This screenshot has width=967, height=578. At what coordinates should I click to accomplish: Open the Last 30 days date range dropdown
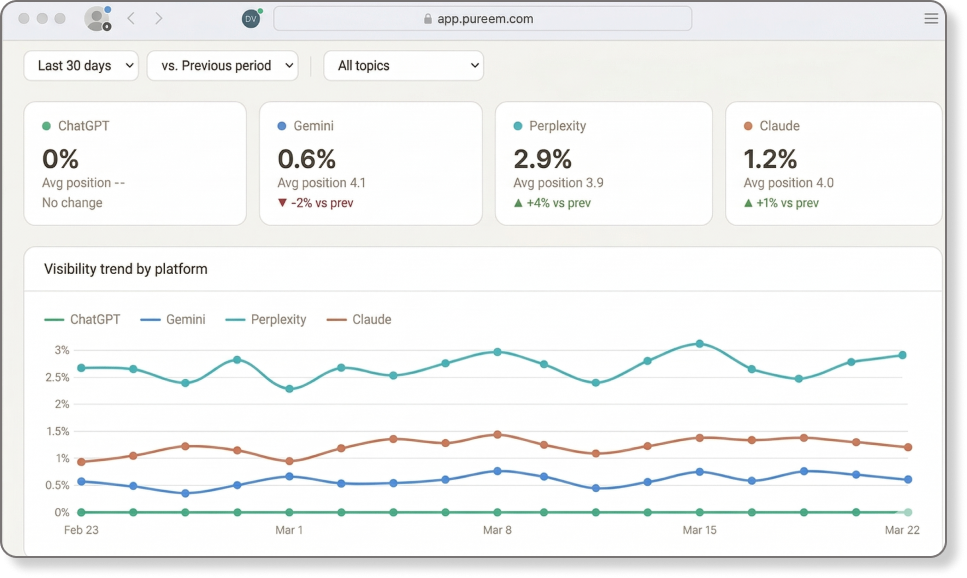point(81,65)
